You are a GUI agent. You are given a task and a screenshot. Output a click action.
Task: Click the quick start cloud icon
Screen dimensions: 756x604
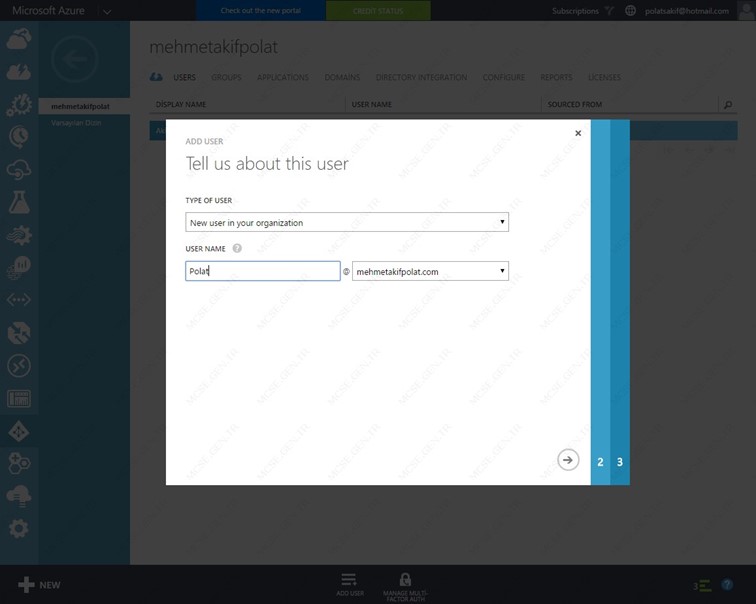(x=156, y=77)
